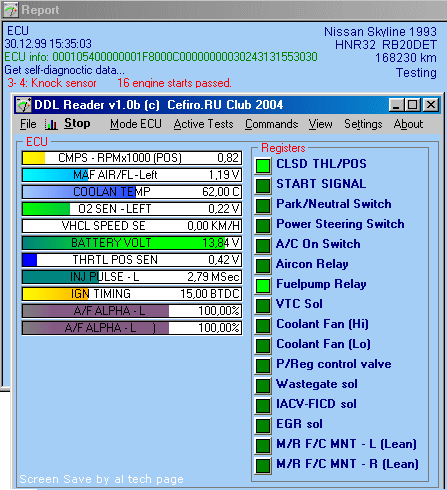Click the START SIGNAL indicator light
Screen dimensions: 447x490
[x=263, y=186]
